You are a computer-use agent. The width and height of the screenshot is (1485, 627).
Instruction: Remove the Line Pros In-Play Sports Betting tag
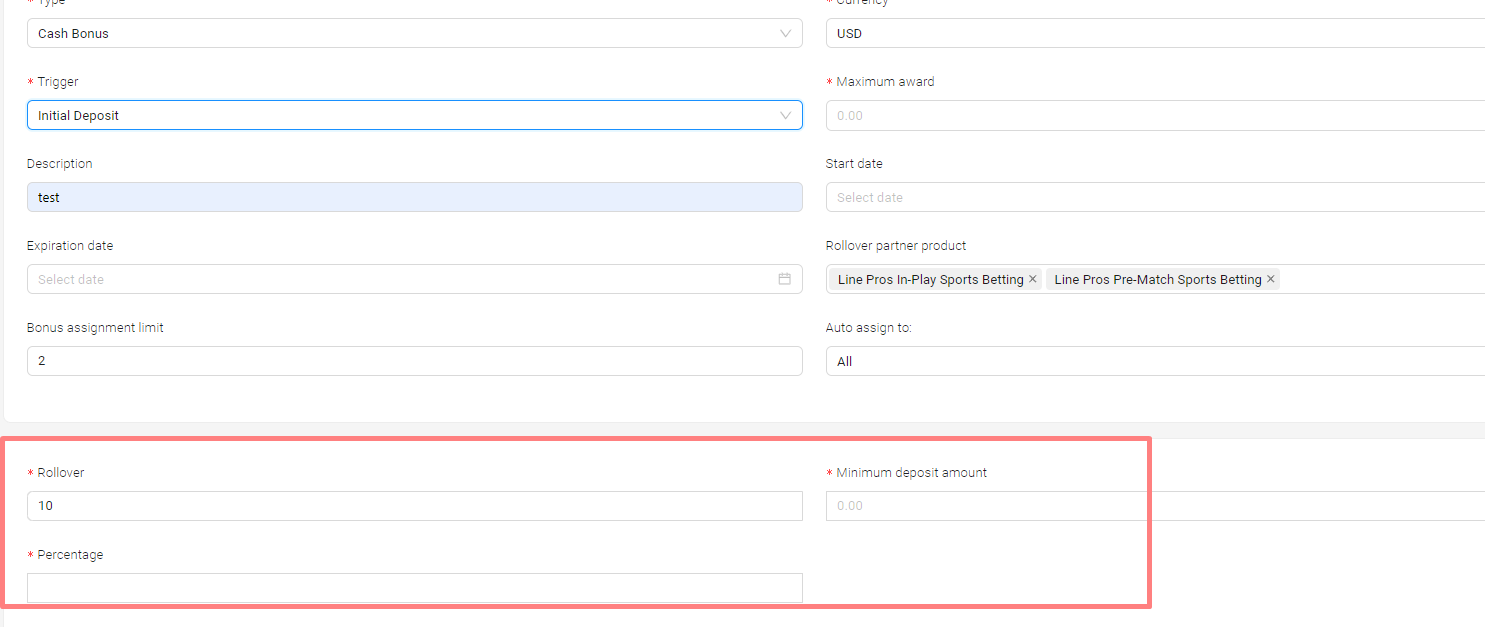1032,279
